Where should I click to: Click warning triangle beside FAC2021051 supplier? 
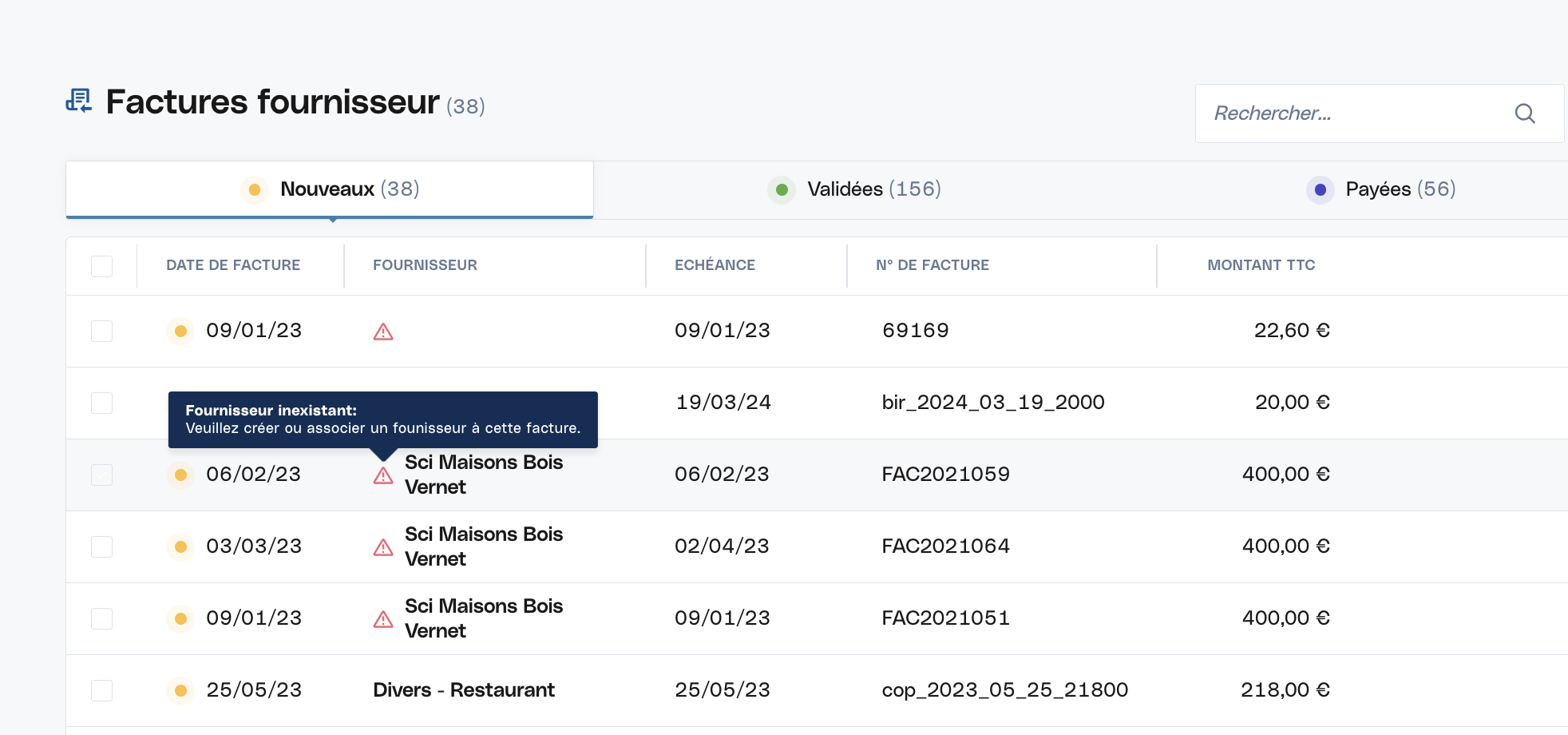383,619
